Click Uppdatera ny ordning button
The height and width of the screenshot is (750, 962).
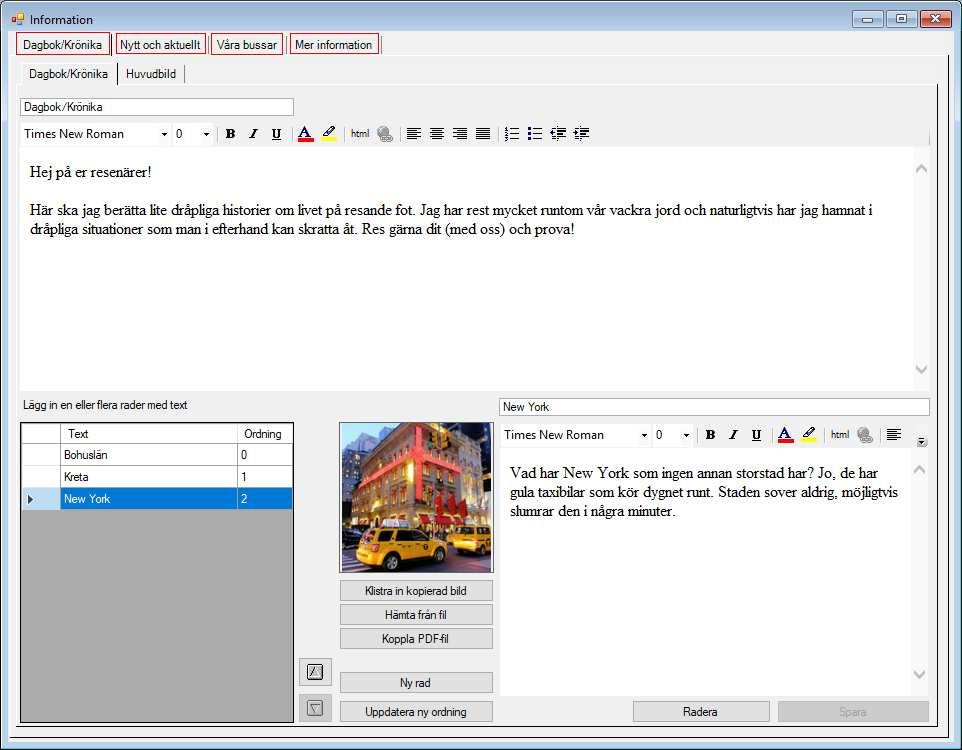click(x=416, y=711)
